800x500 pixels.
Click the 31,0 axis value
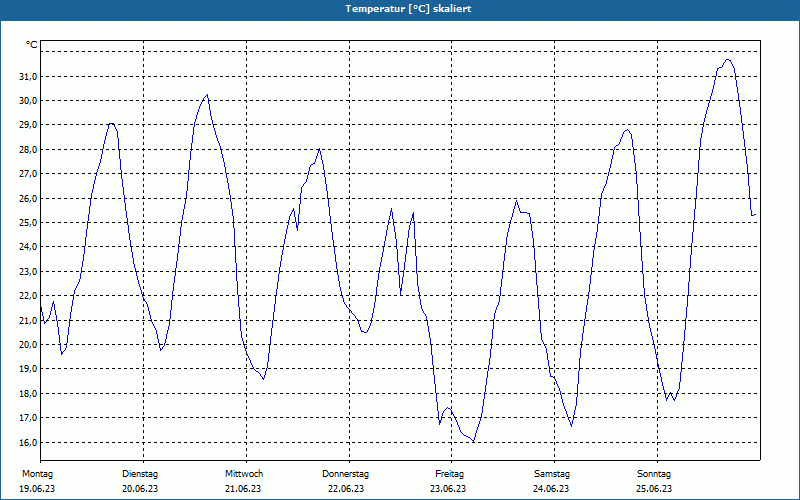point(28,77)
